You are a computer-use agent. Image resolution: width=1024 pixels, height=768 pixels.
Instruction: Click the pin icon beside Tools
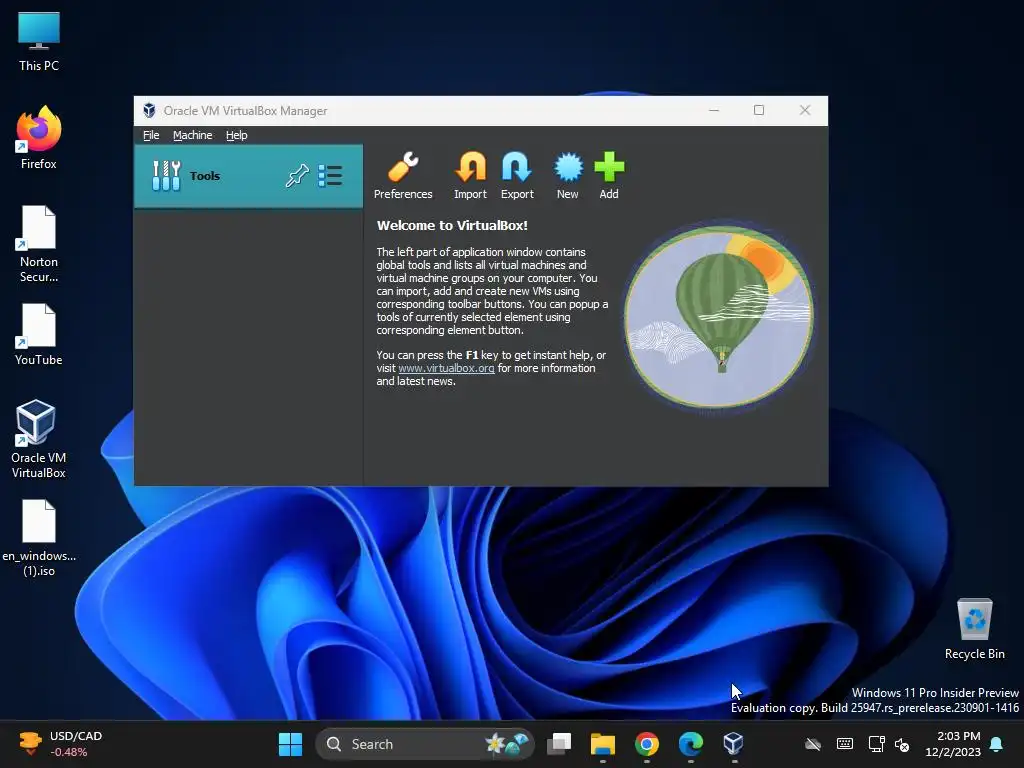pos(297,176)
